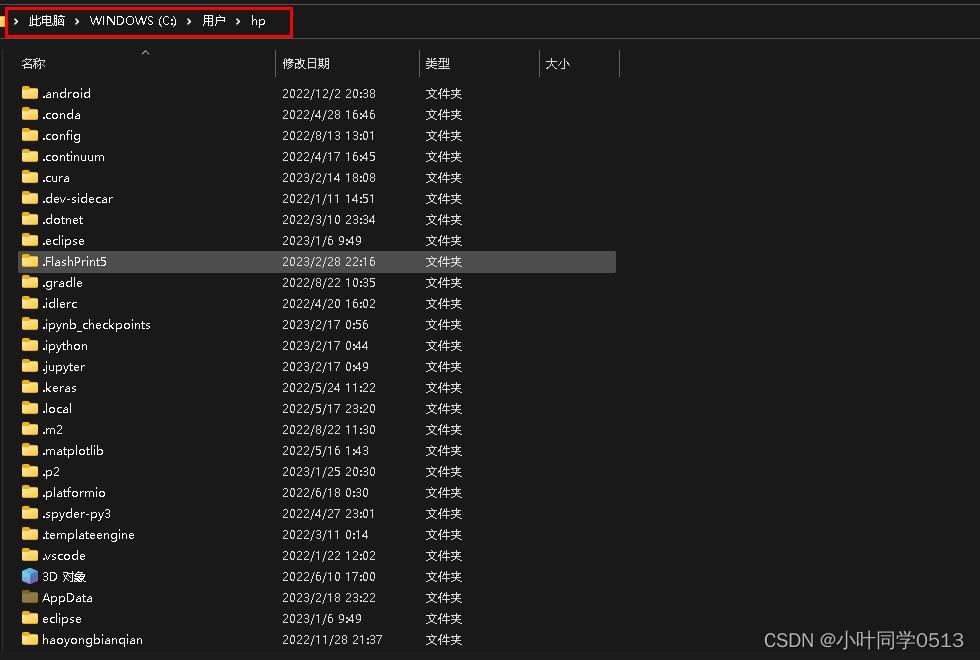Click the .vscode folder icon
The height and width of the screenshot is (660, 980).
30,555
